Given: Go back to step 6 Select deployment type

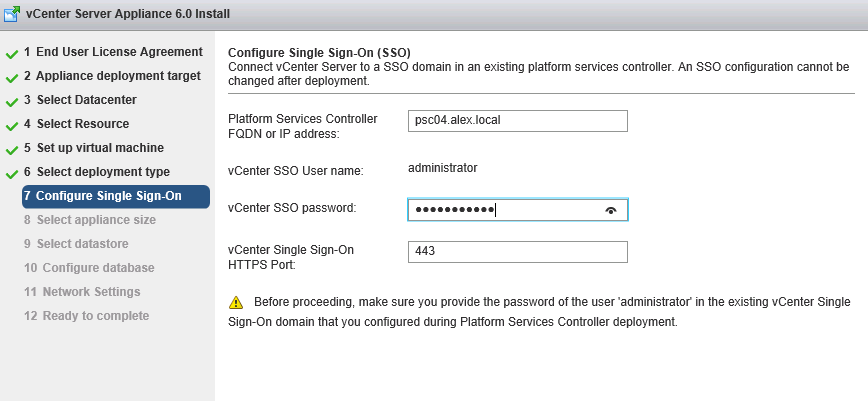Looking at the screenshot, I should 97,172.
